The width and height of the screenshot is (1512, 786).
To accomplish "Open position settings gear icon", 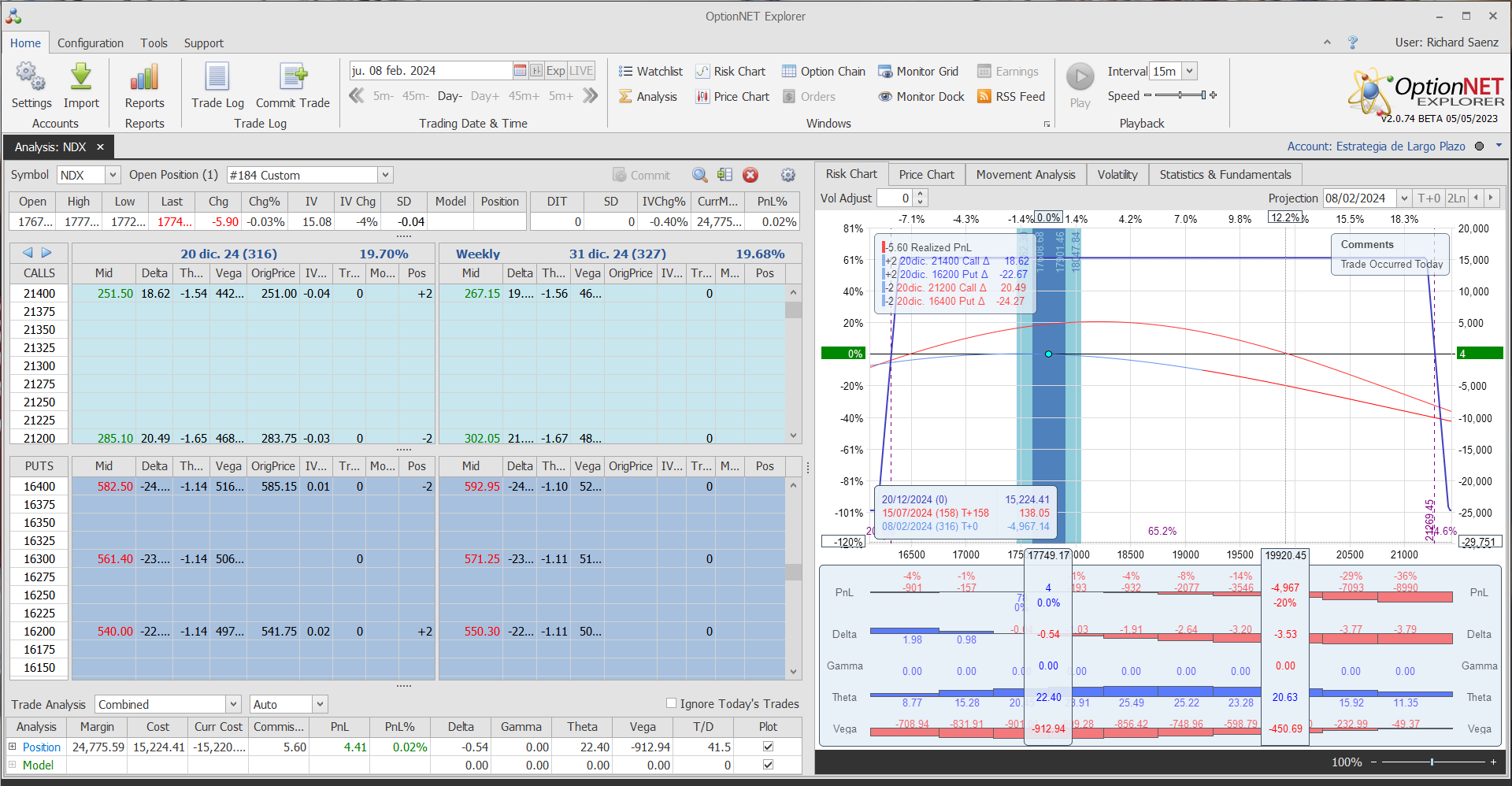I will (x=788, y=175).
